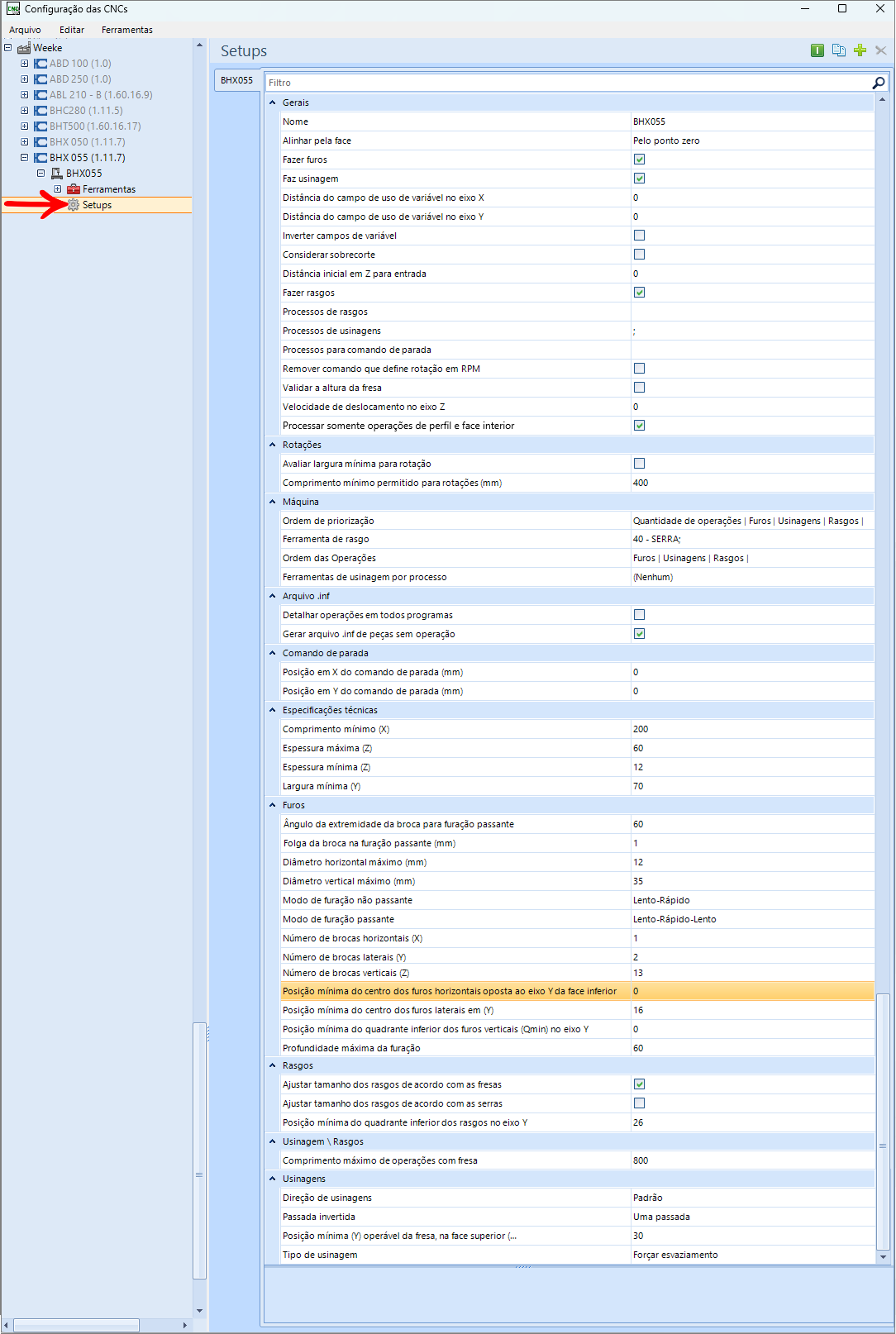This screenshot has width=896, height=1334.
Task: Enable Ajustar tamanho dos rasgos com serras
Action: (639, 1103)
